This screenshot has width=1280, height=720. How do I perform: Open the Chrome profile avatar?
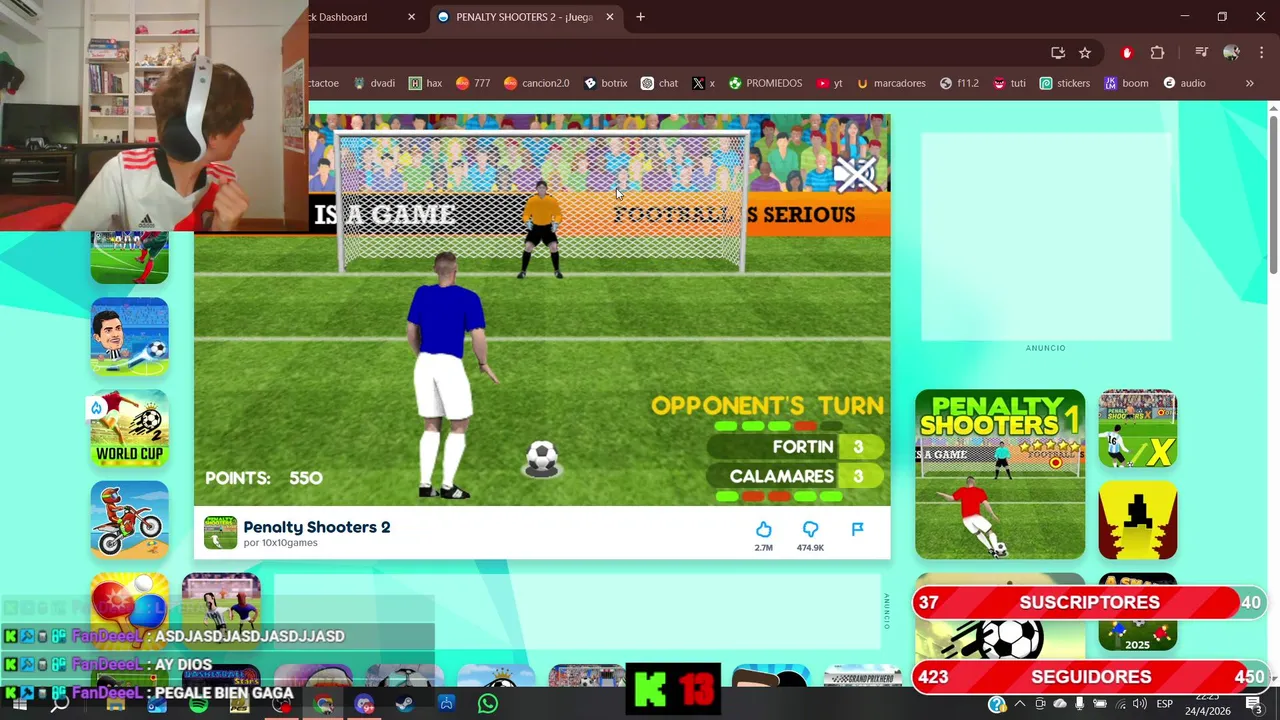(1231, 53)
